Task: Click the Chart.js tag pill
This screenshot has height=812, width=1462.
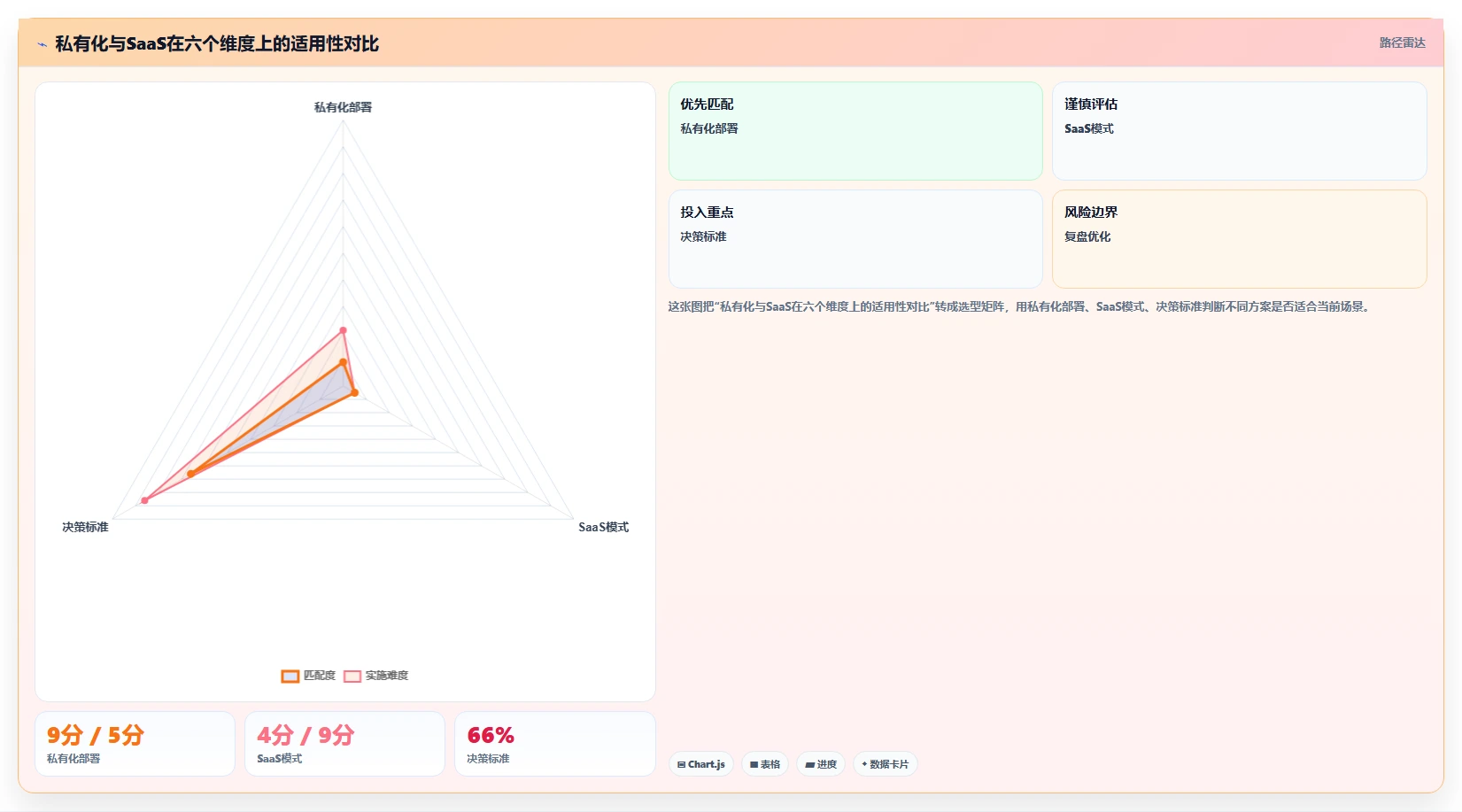Action: [701, 764]
